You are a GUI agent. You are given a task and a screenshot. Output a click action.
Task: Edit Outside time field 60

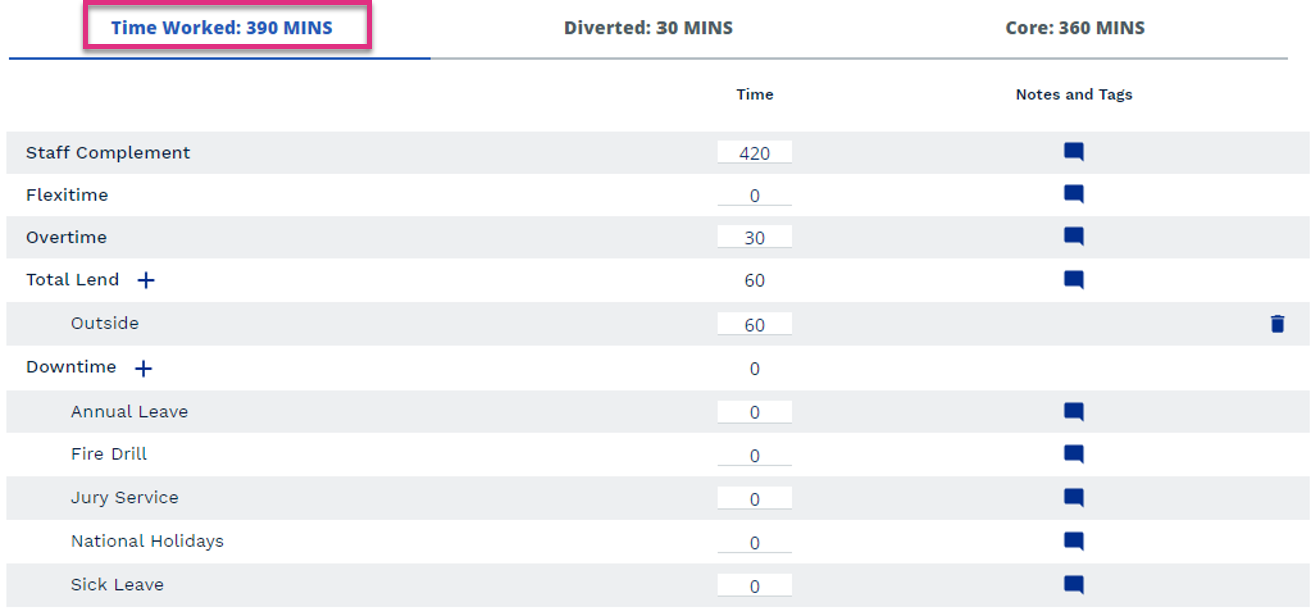pos(754,324)
